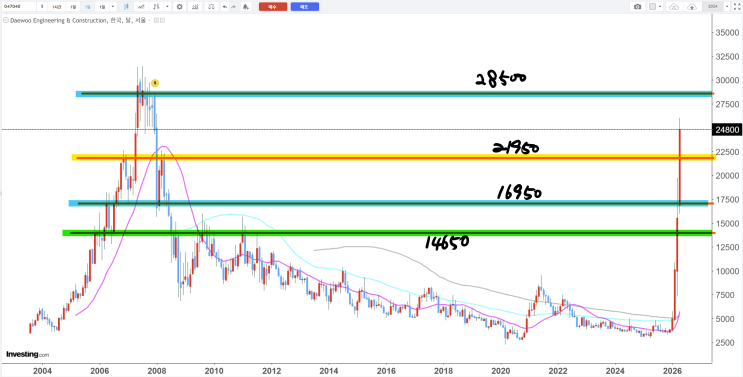Click the 35000 price axis label
This screenshot has width=743, height=377.
(727, 33)
